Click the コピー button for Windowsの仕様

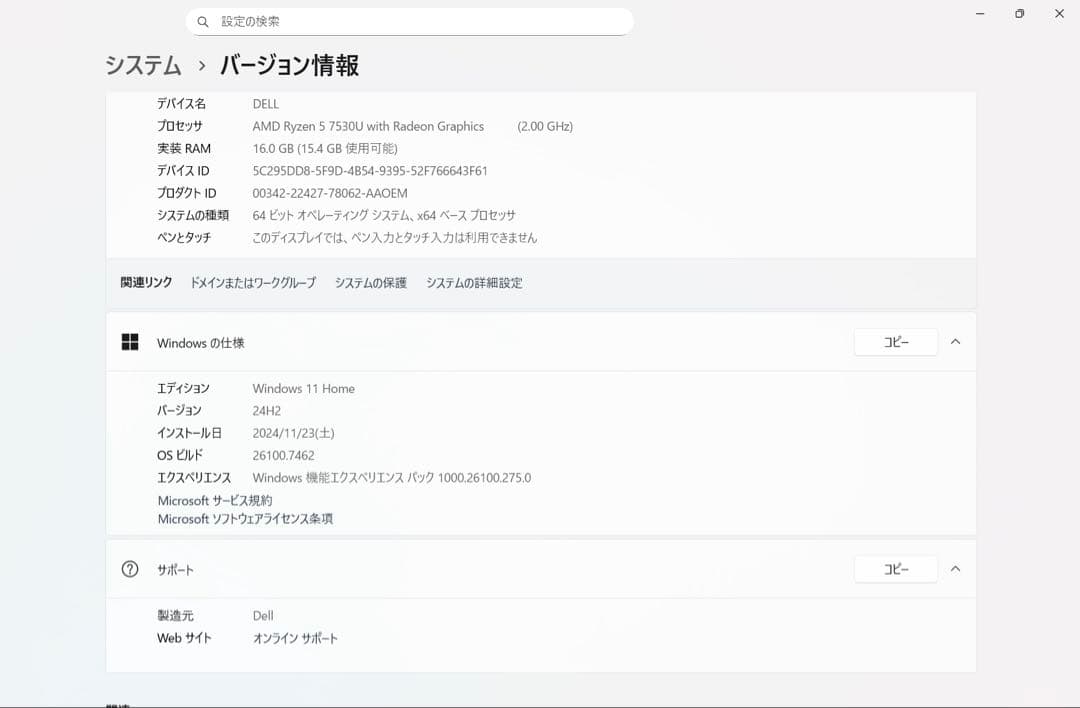coord(895,341)
